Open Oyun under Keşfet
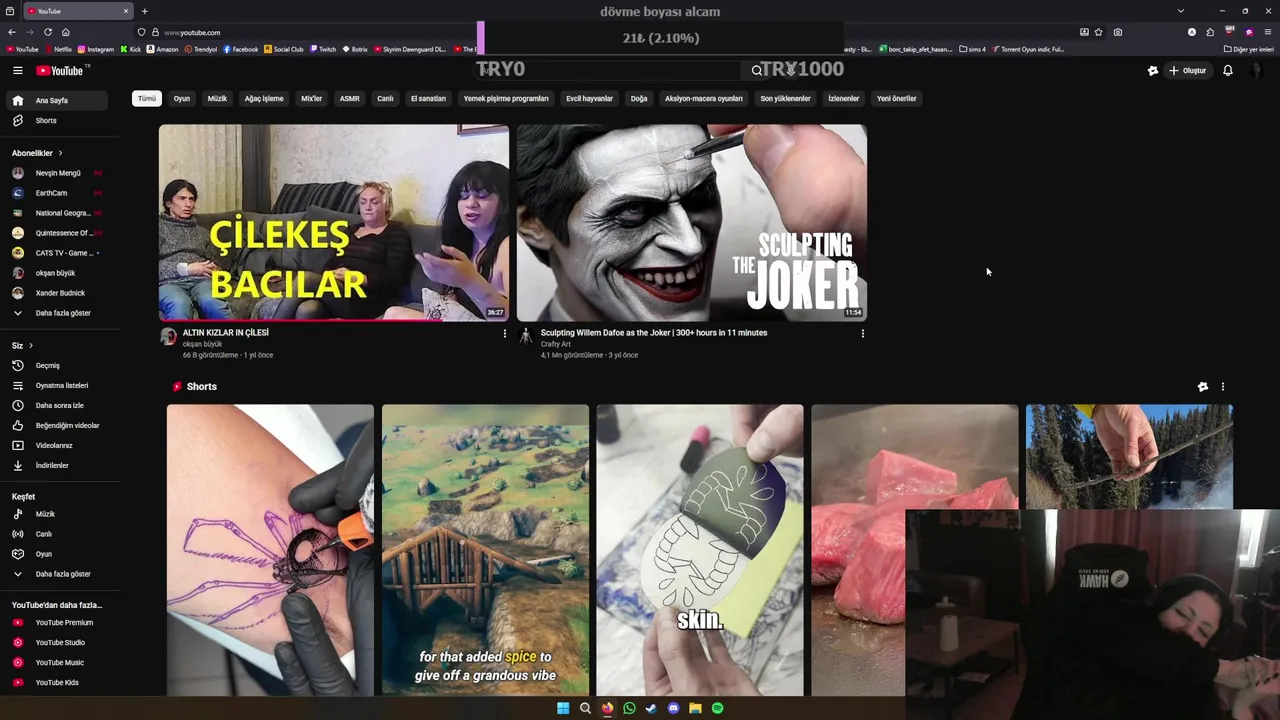The image size is (1280, 720). tap(56, 554)
